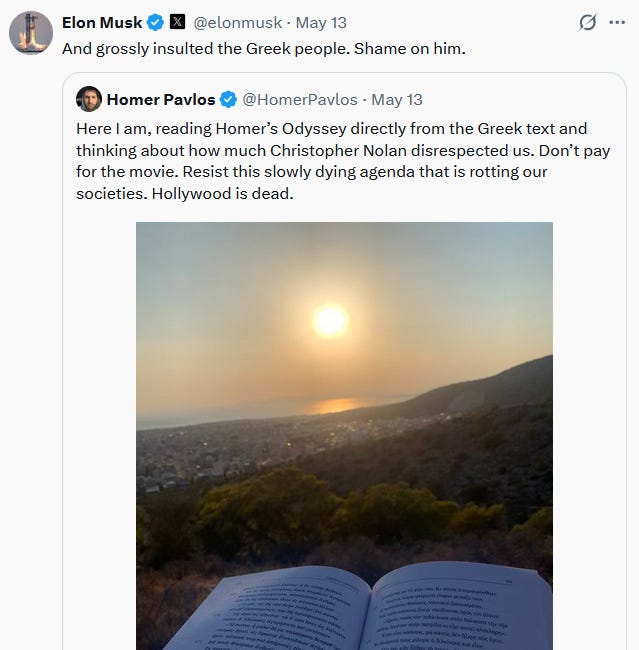The image size is (639, 650).
Task: Click the black X affiliation badge
Action: [x=177, y=22]
